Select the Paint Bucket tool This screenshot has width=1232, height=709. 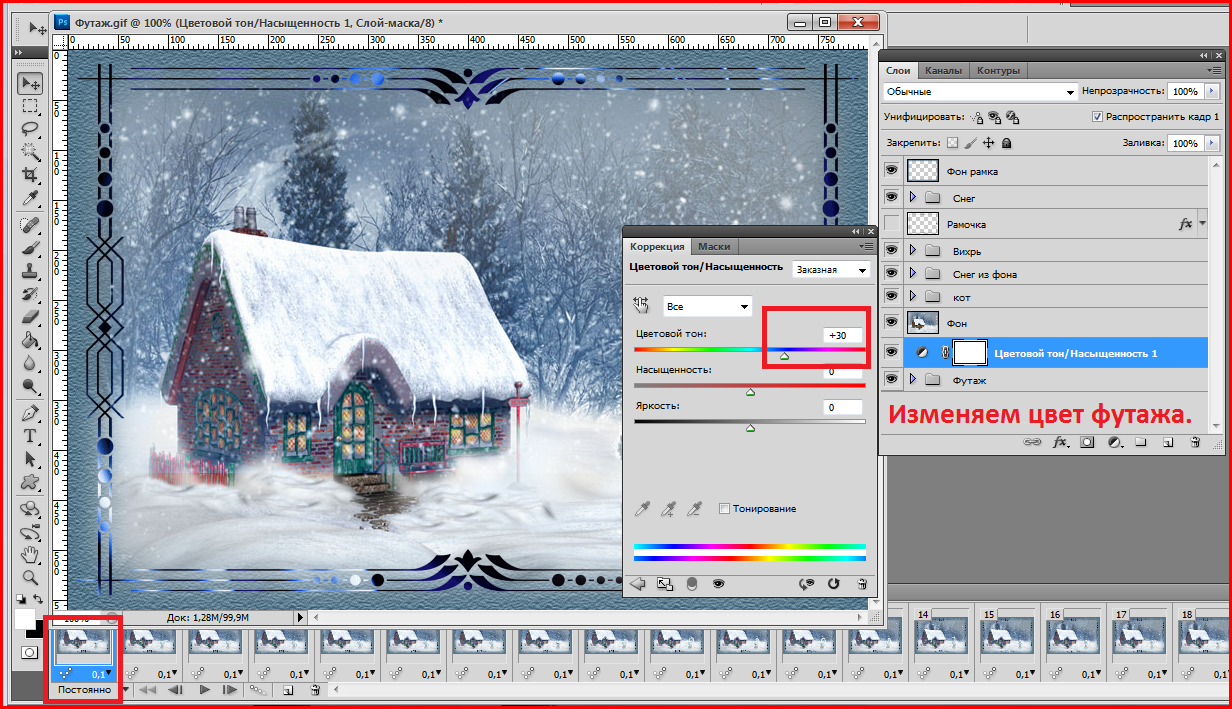pos(31,339)
